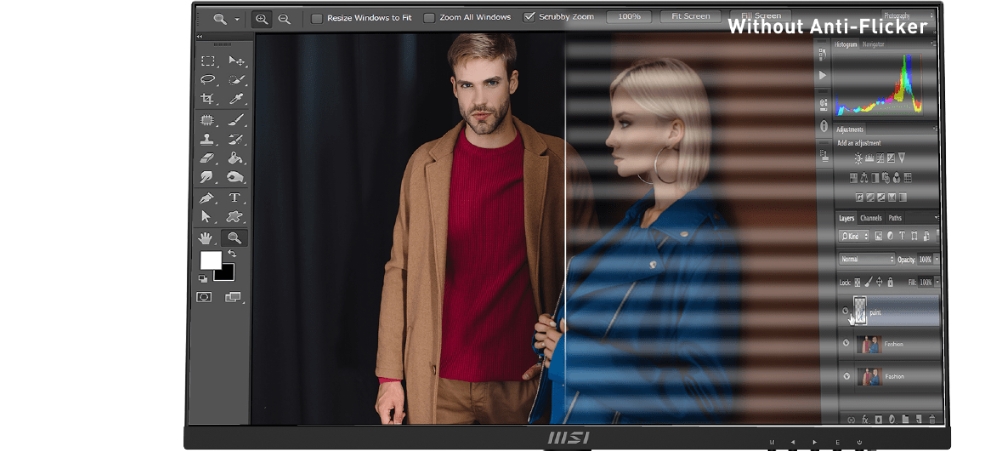Activate the Hand tool
This screenshot has height=451, width=1008.
tap(207, 238)
